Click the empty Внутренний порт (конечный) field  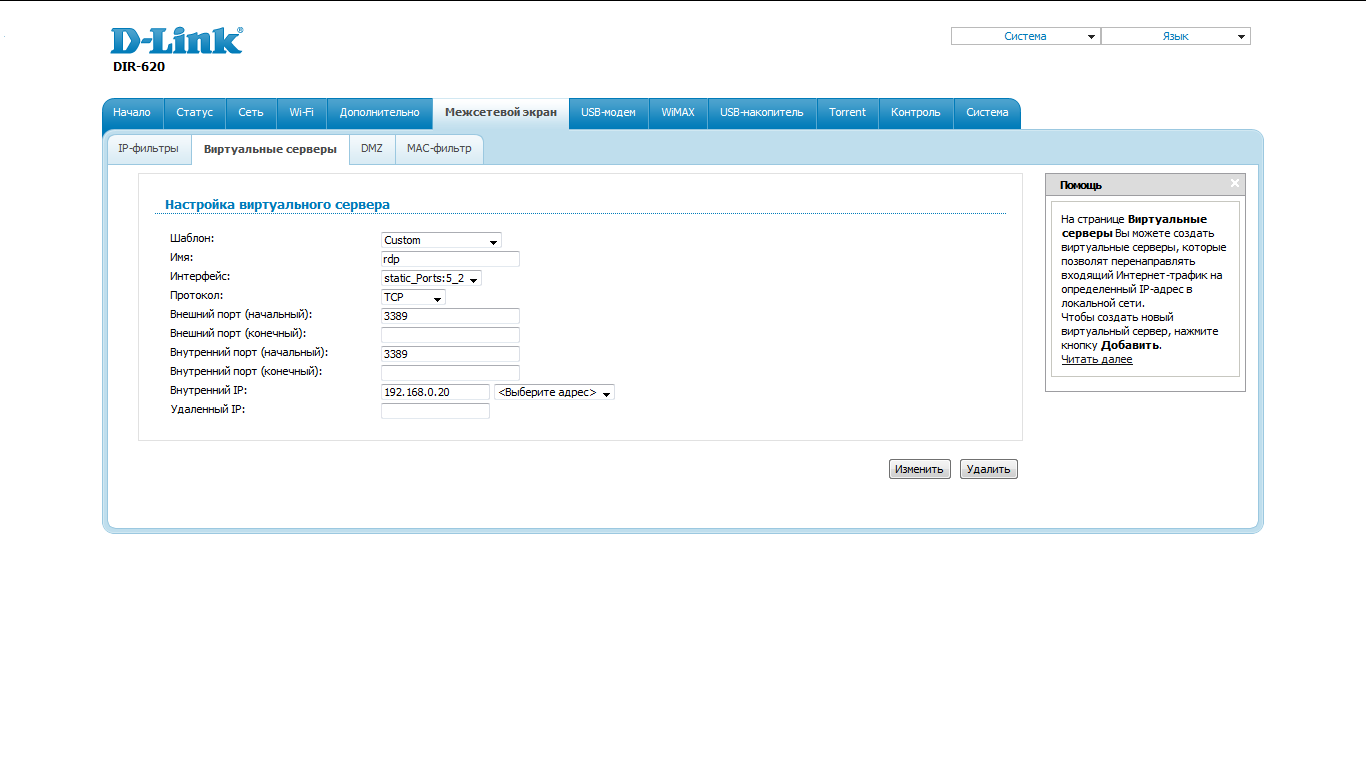pos(450,373)
